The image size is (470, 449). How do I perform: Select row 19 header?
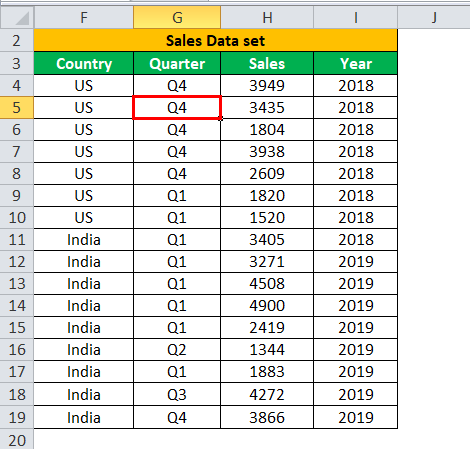point(17,417)
